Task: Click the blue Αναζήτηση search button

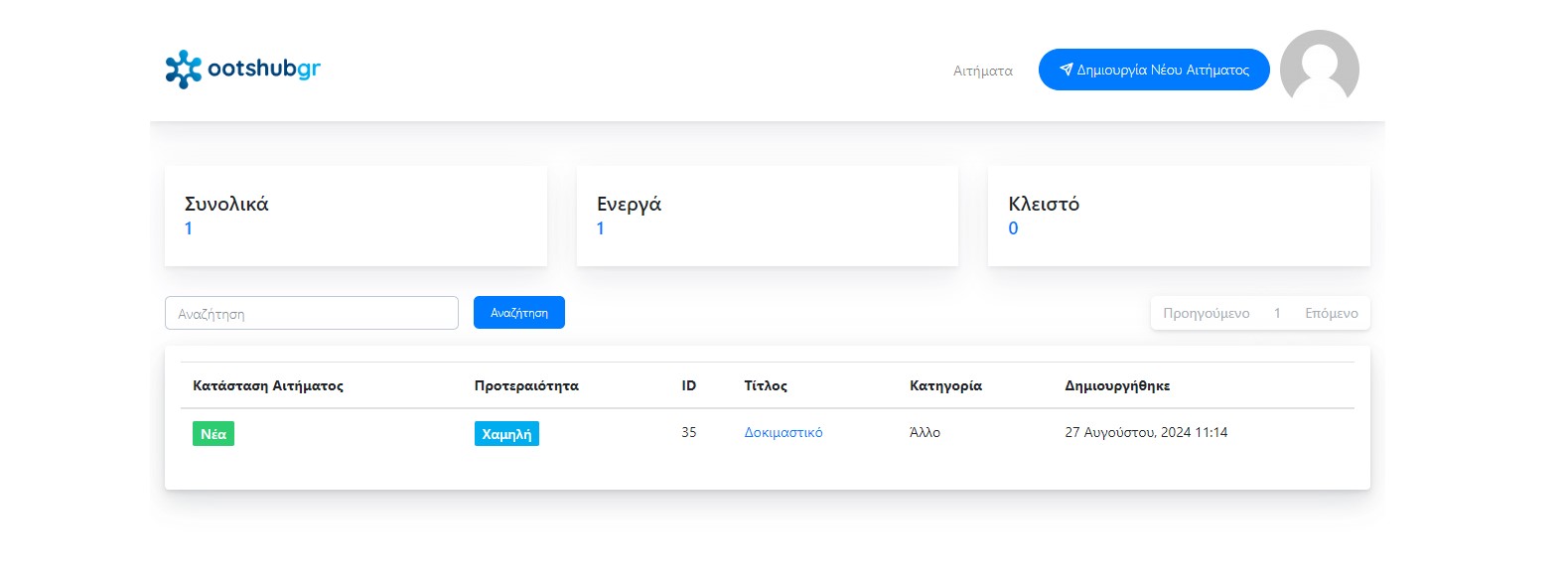Action: tap(519, 312)
